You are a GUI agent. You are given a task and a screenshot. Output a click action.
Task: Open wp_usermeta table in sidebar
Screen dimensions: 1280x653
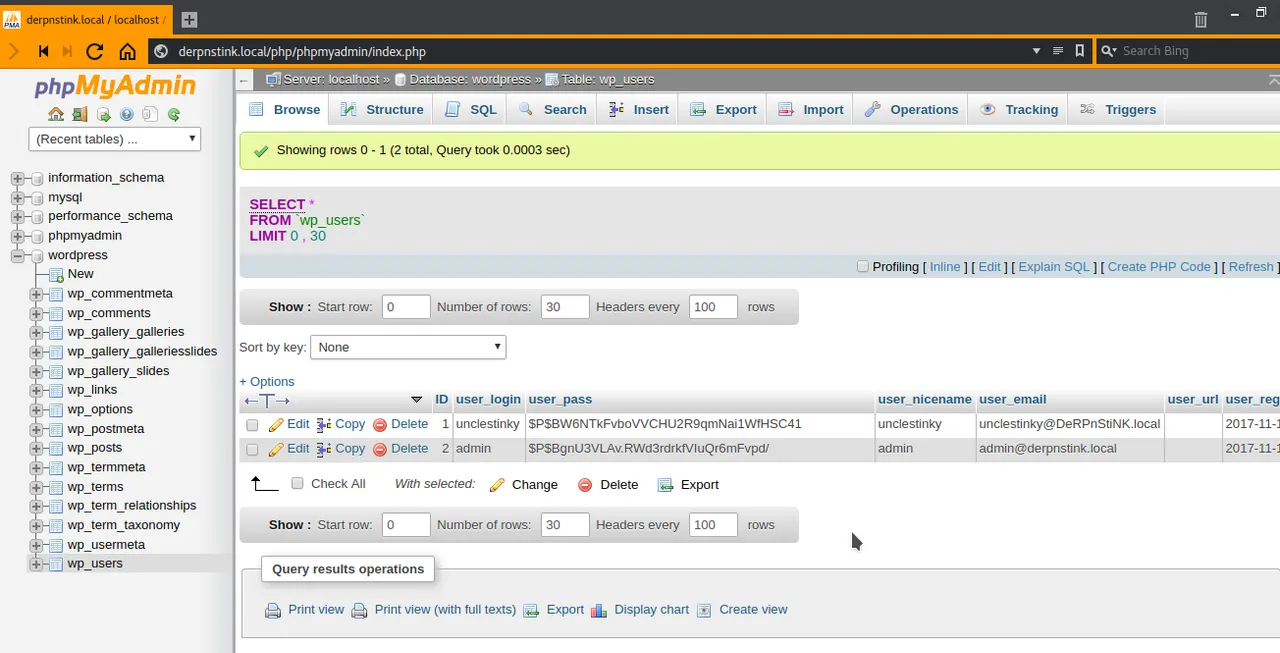(x=106, y=545)
